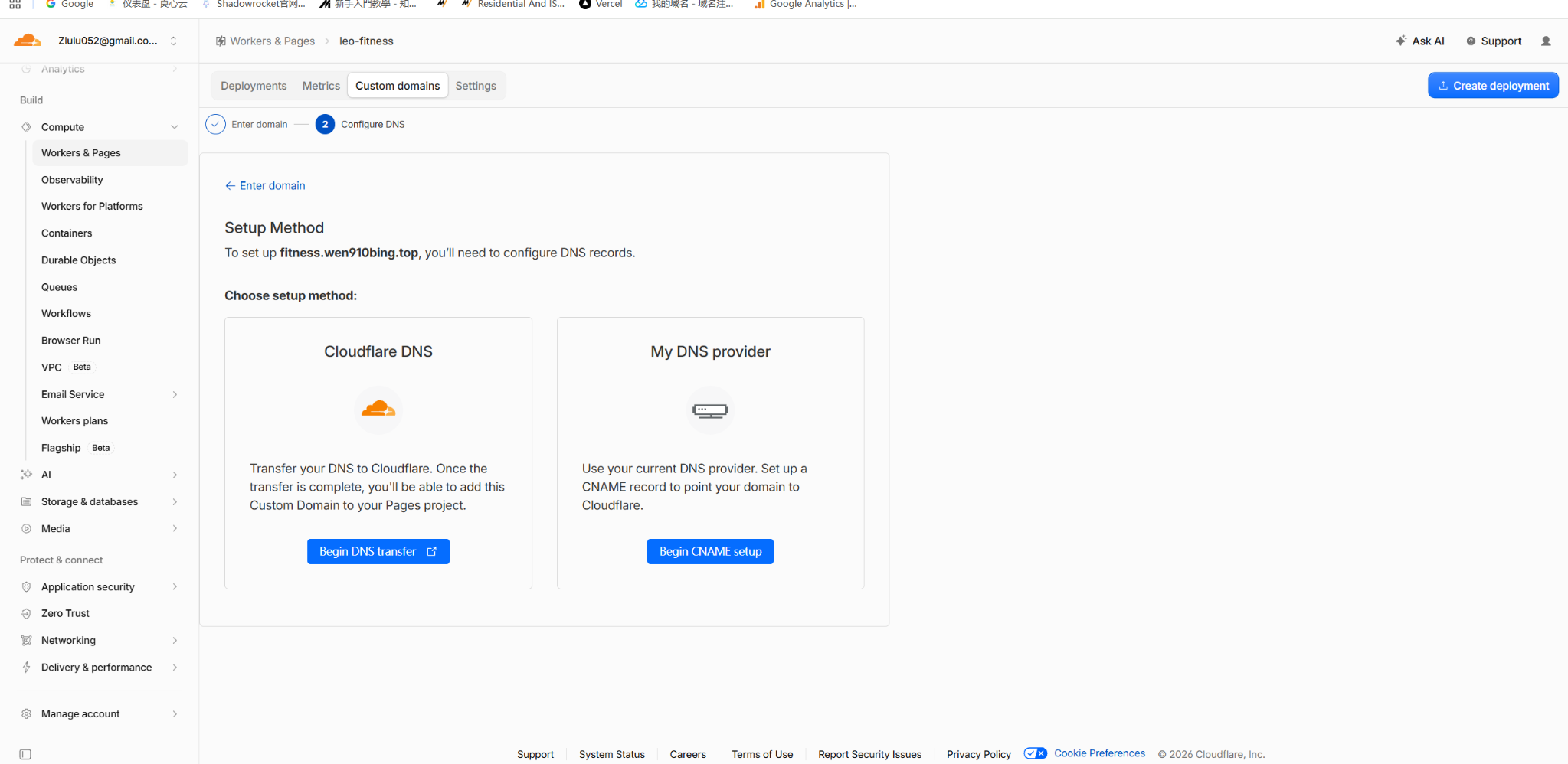This screenshot has width=1568, height=764.
Task: Expand the Delivery & performance section
Action: (x=175, y=667)
